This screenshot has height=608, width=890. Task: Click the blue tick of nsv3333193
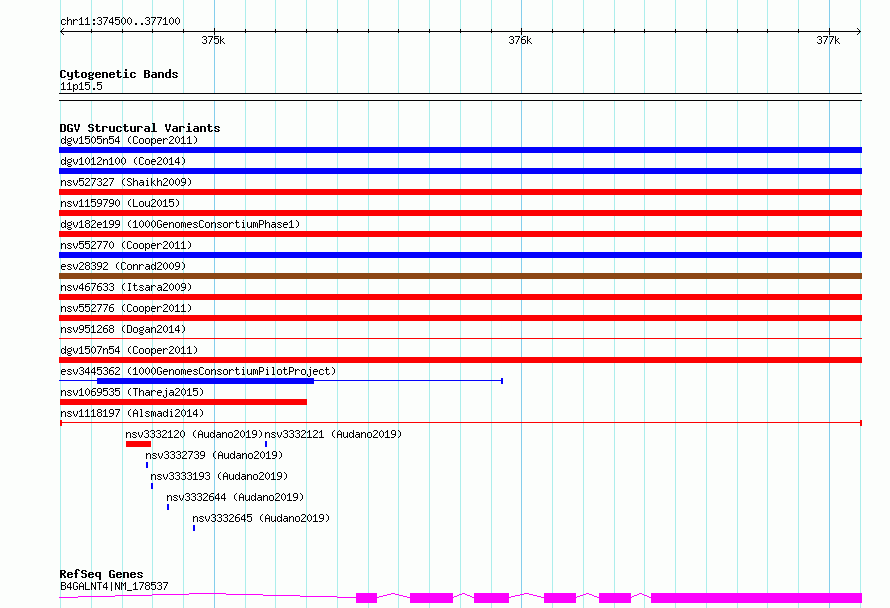point(152,486)
